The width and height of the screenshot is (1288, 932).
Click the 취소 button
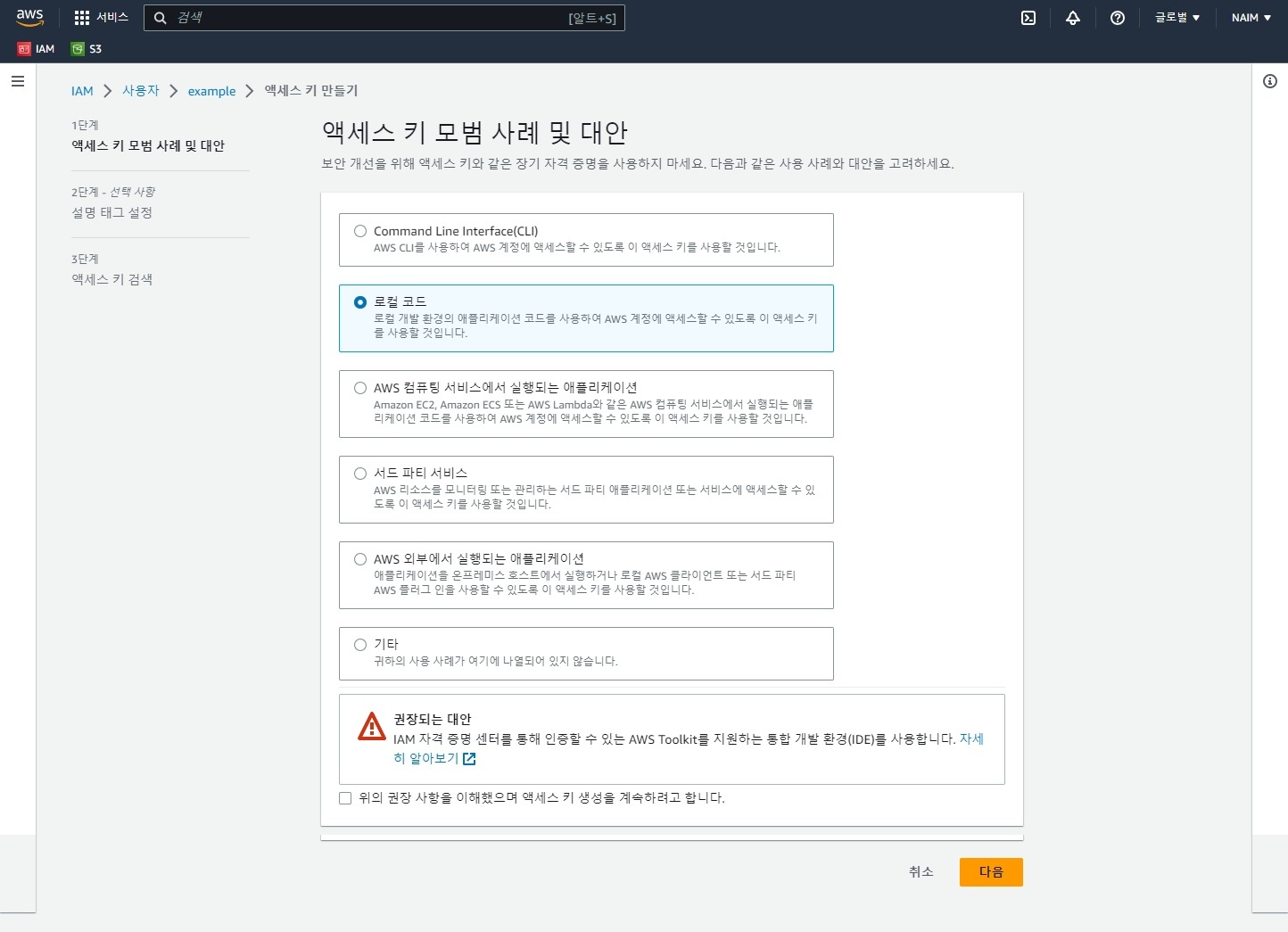921,872
